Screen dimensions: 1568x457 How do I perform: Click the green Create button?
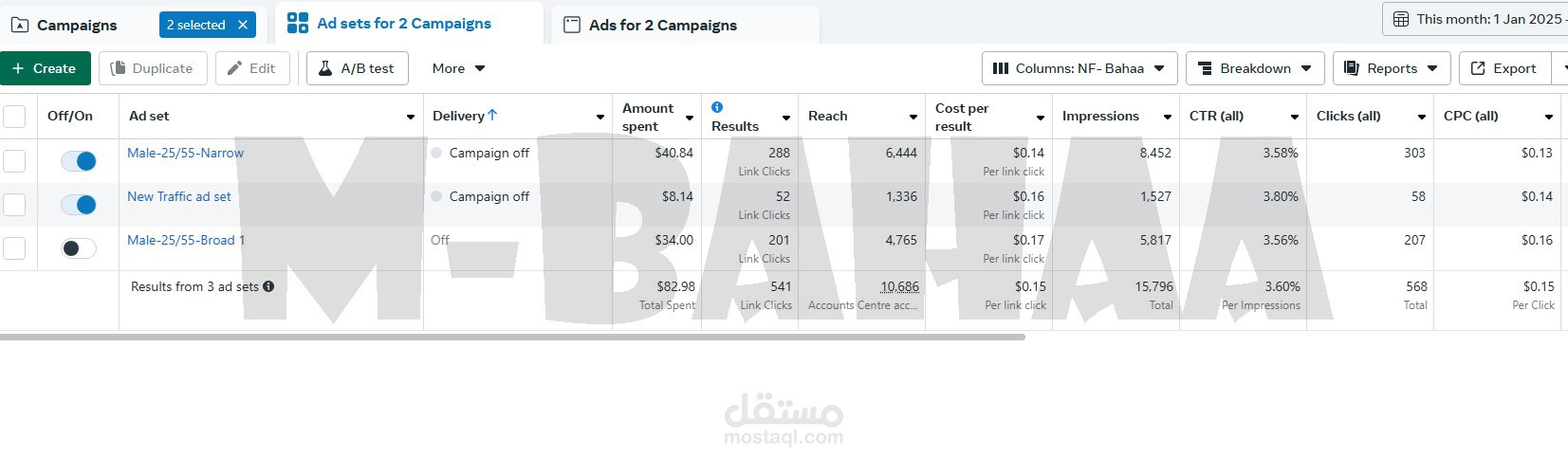45,68
